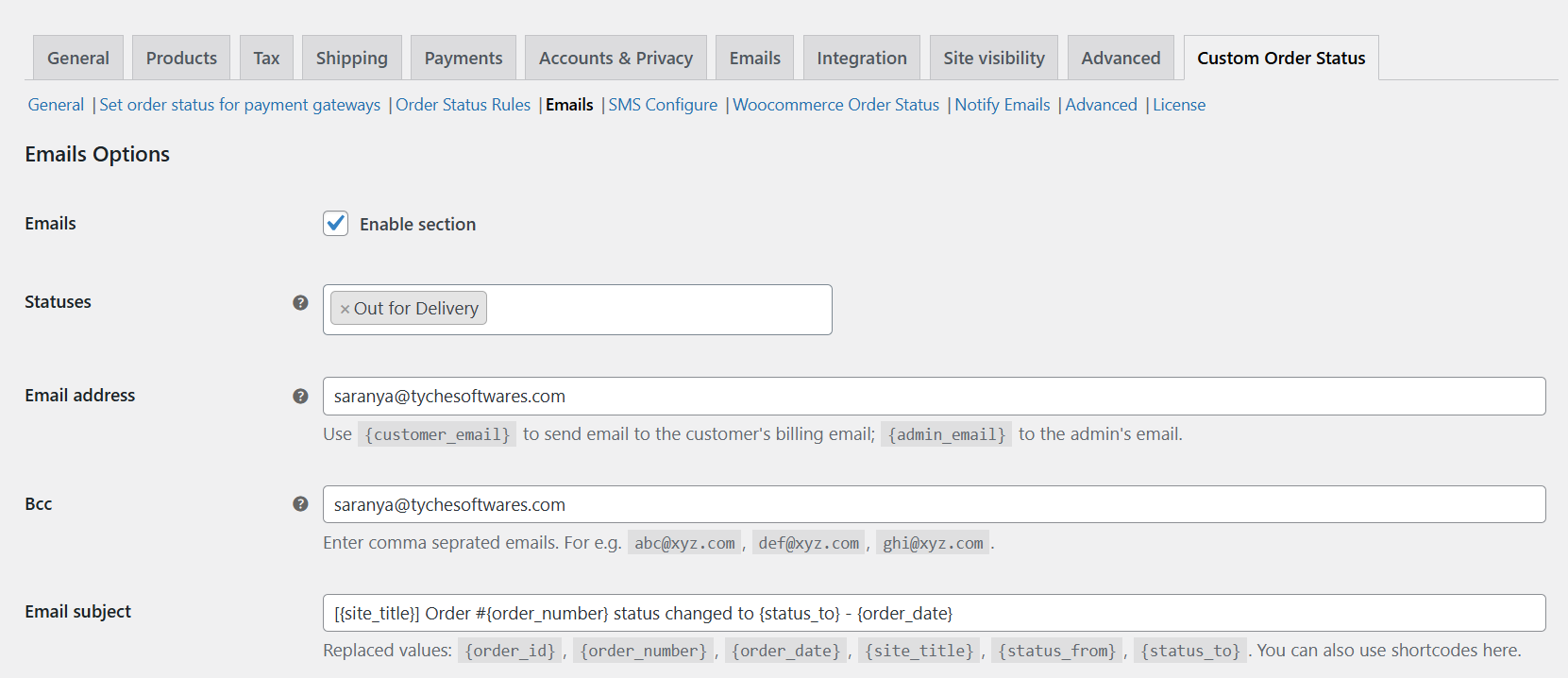Switch to the Products tab
The height and width of the screenshot is (678, 1568).
(181, 59)
